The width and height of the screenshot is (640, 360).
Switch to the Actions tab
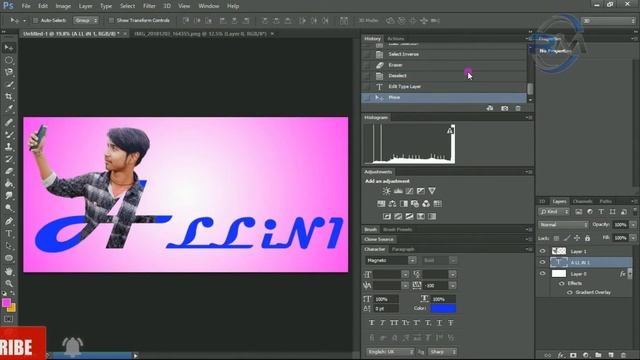tap(396, 39)
